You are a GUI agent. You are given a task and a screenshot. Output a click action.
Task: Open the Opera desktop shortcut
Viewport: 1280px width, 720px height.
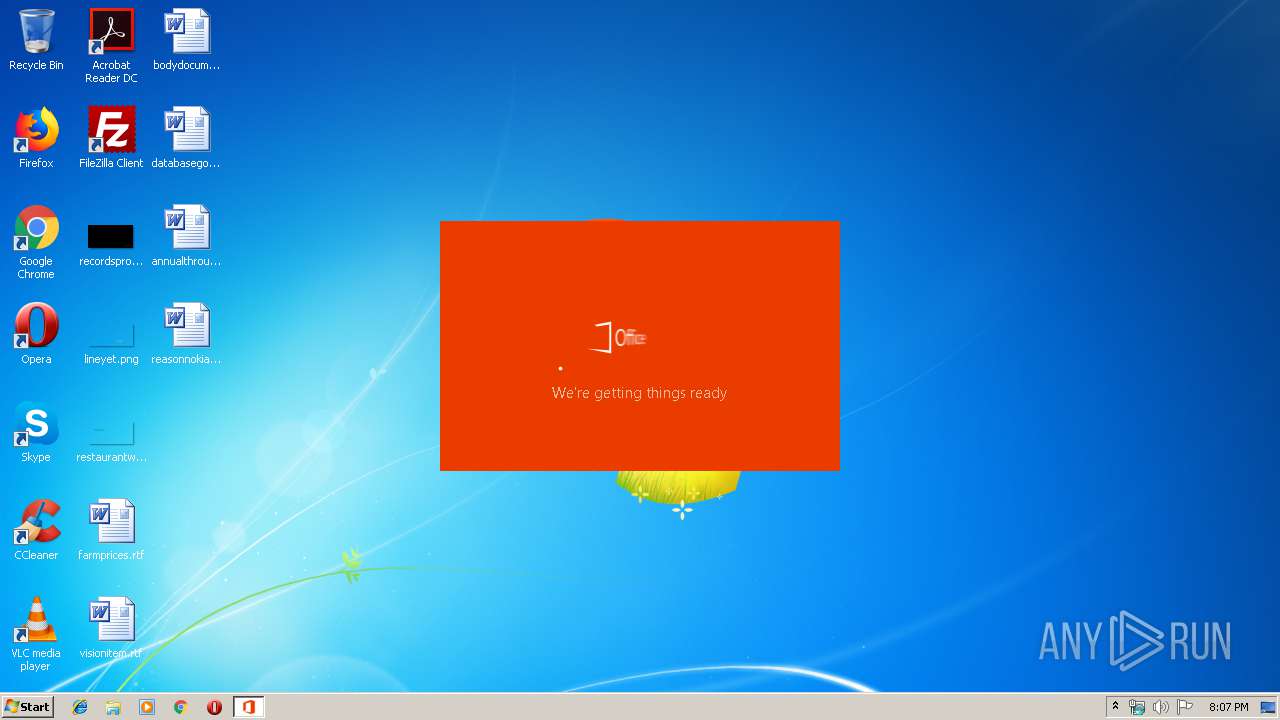pyautogui.click(x=36, y=335)
